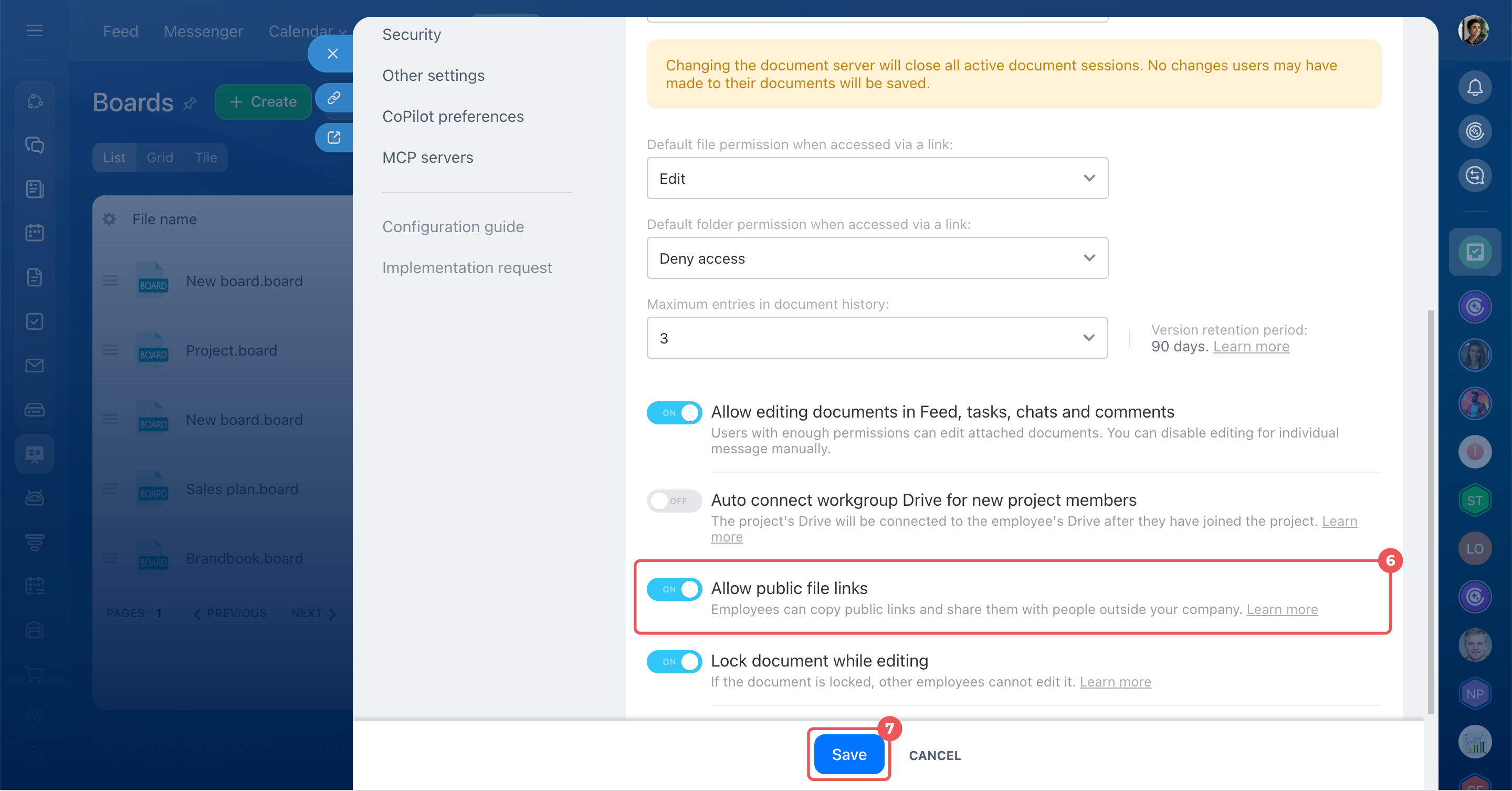Open the calendar icon in left sidebar

[x=35, y=233]
